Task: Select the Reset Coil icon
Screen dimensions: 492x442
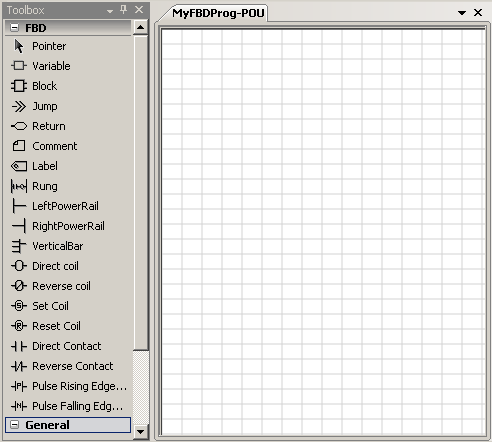Action: click(x=19, y=326)
